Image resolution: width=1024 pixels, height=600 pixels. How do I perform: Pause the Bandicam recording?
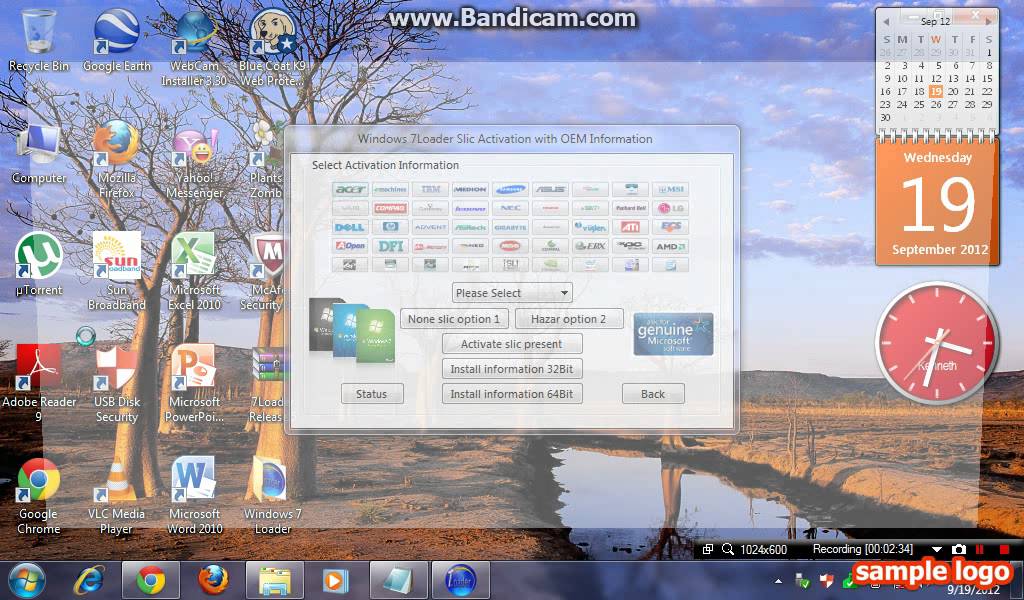[980, 550]
